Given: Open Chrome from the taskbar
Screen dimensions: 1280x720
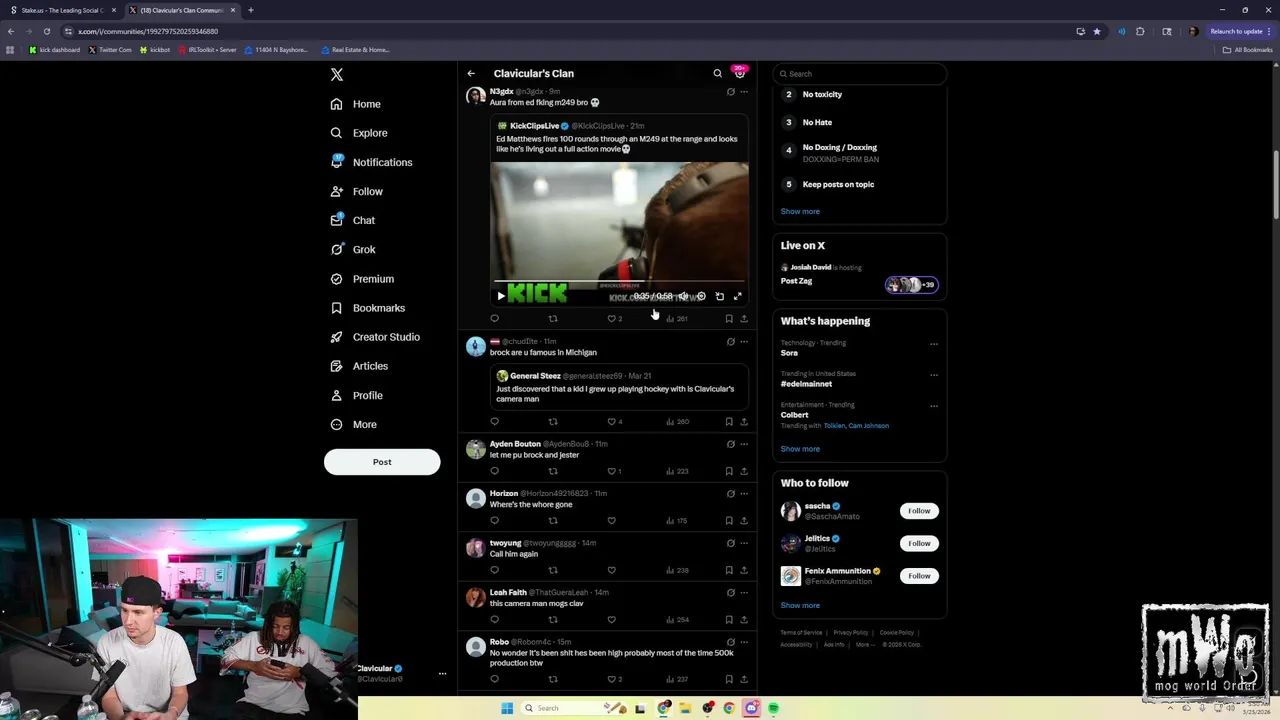Looking at the screenshot, I should [729, 708].
